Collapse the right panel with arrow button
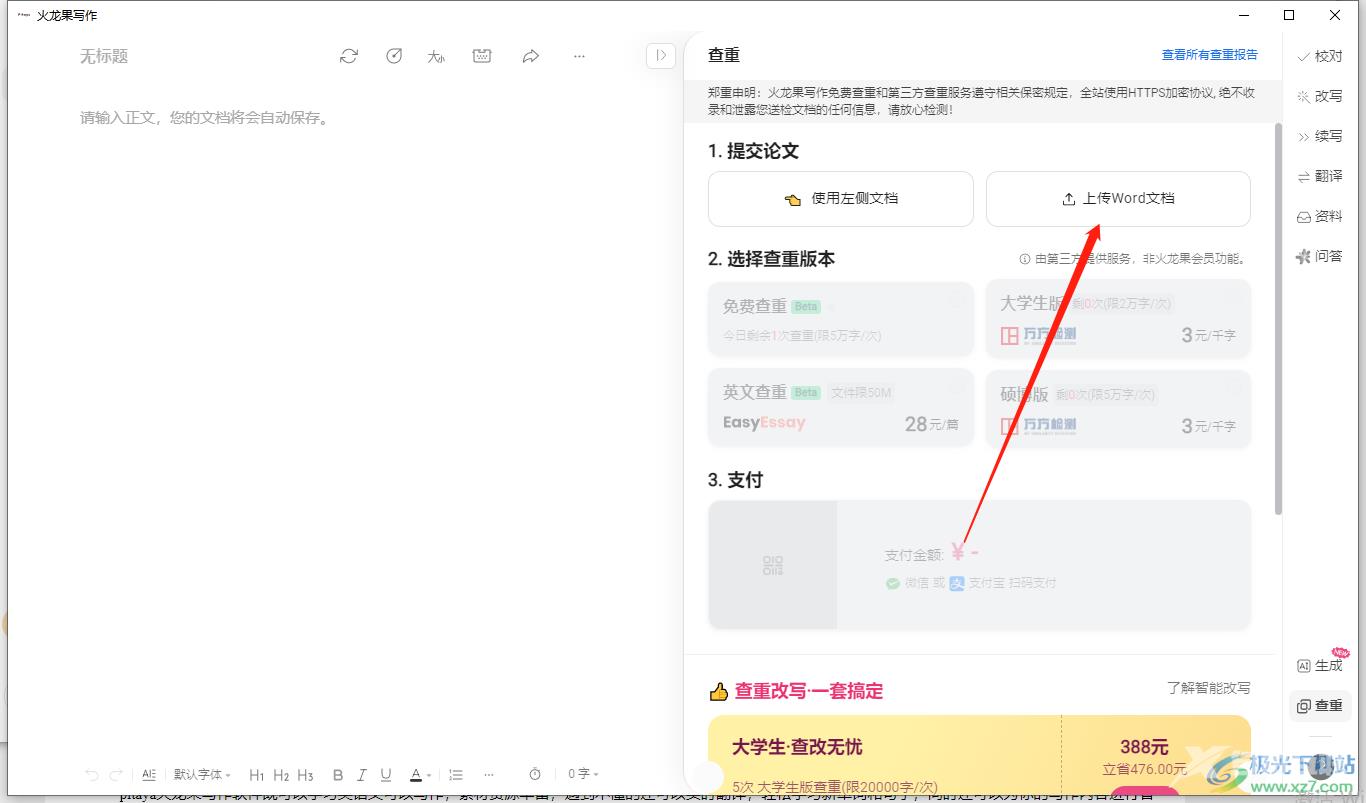This screenshot has height=803, width=1366. [661, 56]
